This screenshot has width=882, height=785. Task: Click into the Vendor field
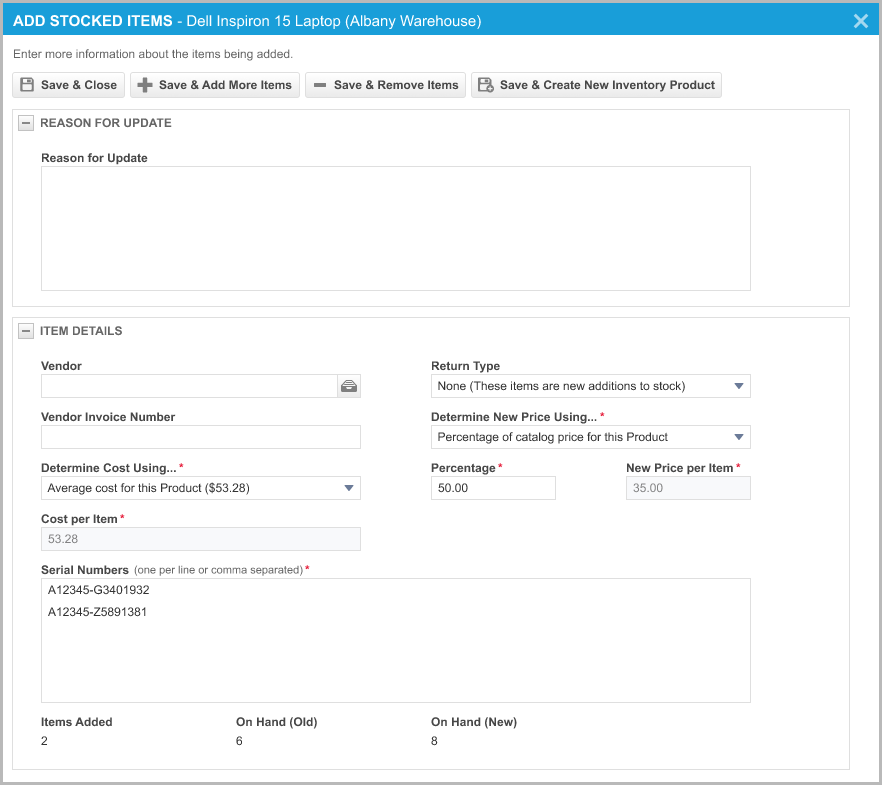click(190, 386)
